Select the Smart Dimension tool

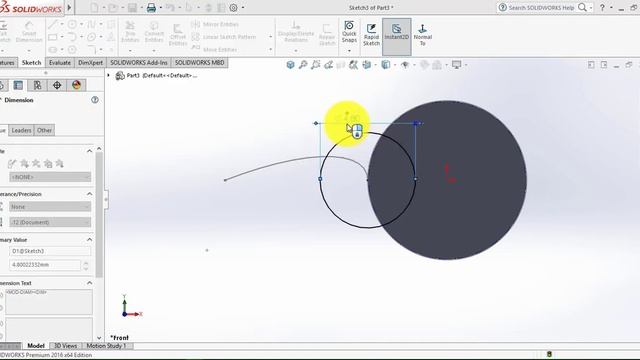29,32
